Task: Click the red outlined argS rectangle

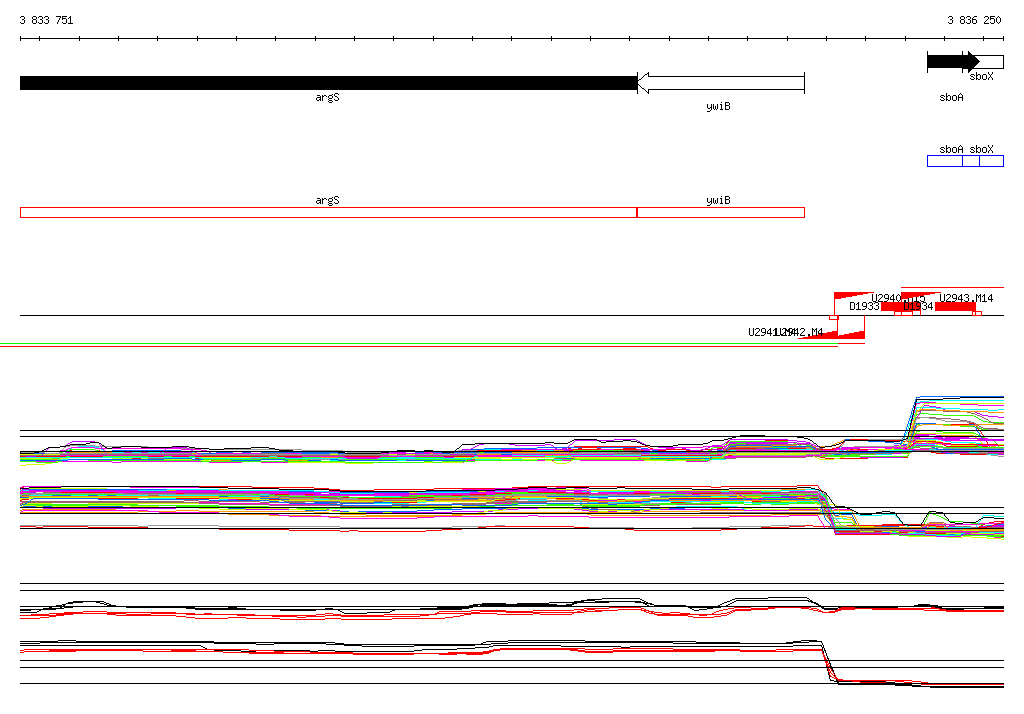Action: (x=328, y=212)
